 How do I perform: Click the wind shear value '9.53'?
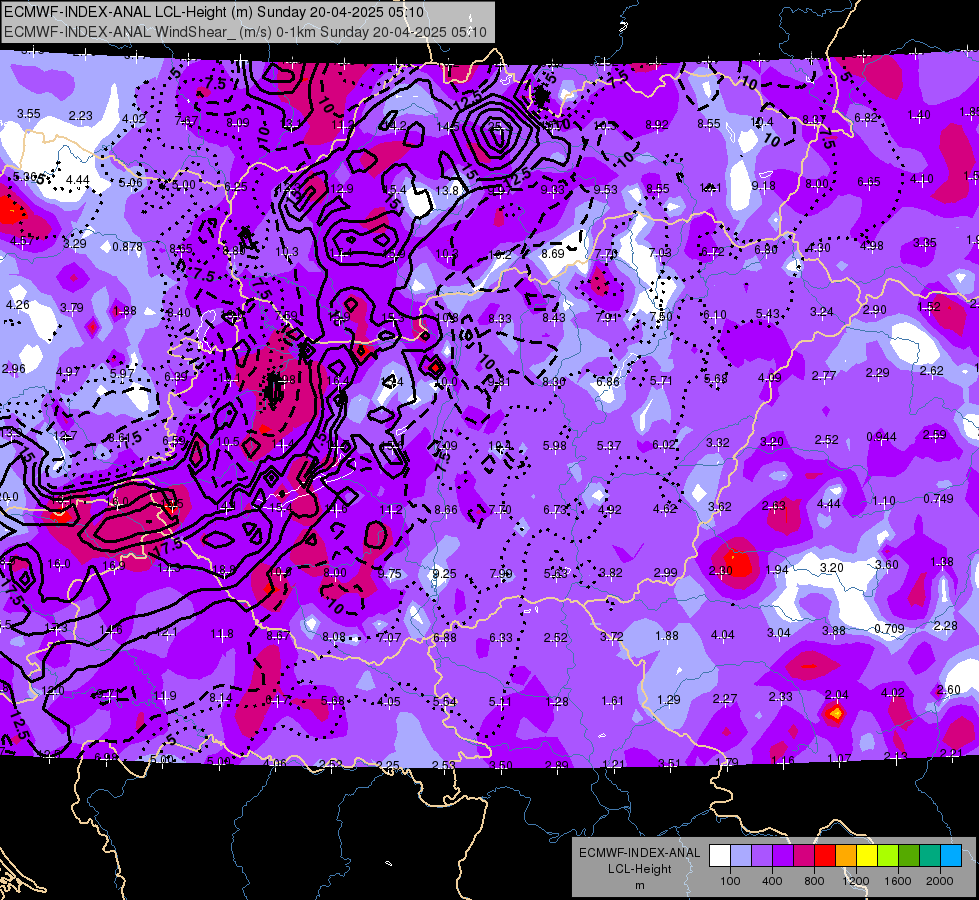605,189
